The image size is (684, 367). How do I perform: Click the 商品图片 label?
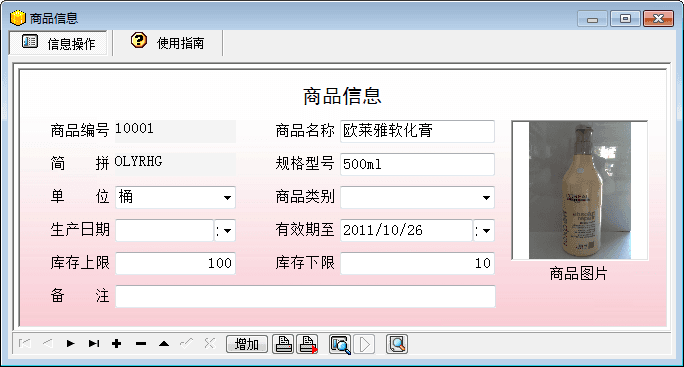(x=578, y=274)
